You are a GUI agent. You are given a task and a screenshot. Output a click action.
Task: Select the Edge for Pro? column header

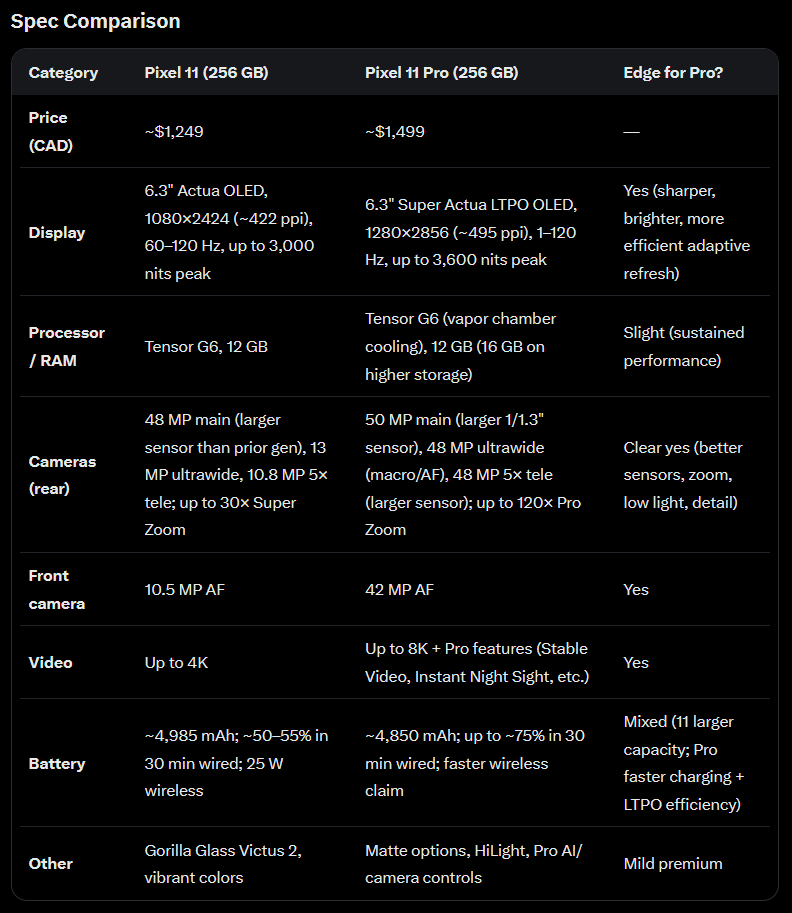click(673, 73)
